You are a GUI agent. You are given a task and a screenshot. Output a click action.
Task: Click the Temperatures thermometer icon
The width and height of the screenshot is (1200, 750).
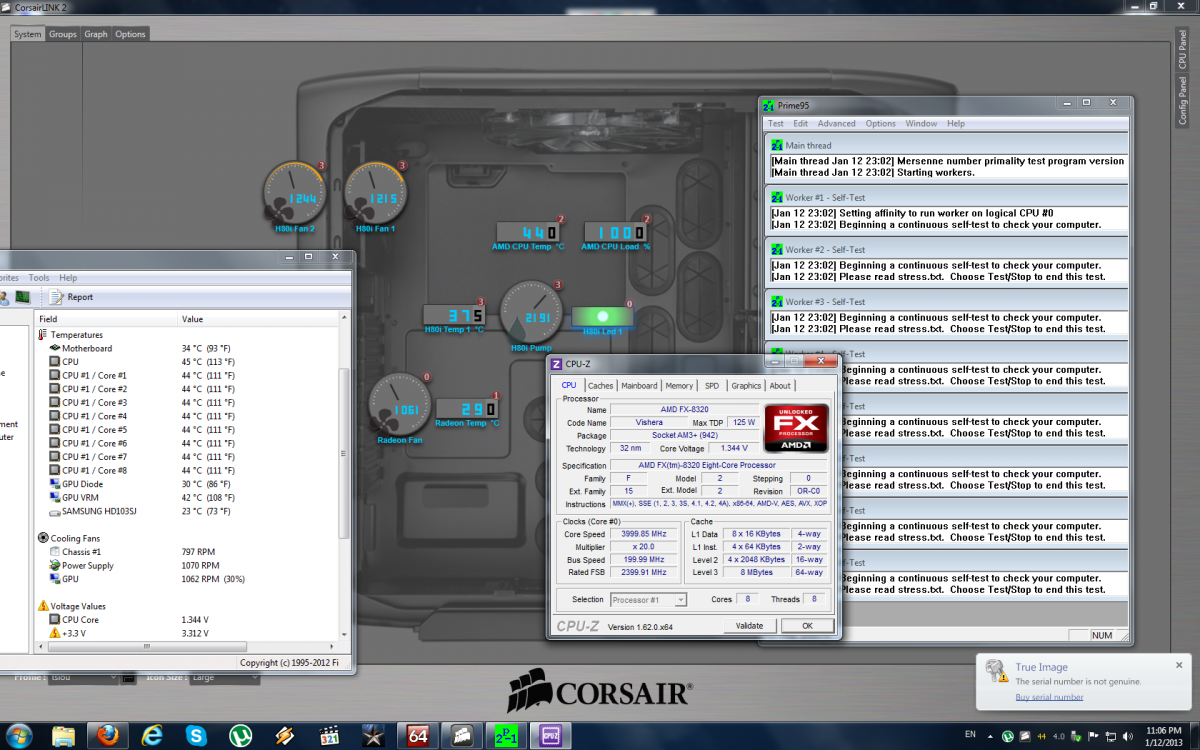point(43,335)
